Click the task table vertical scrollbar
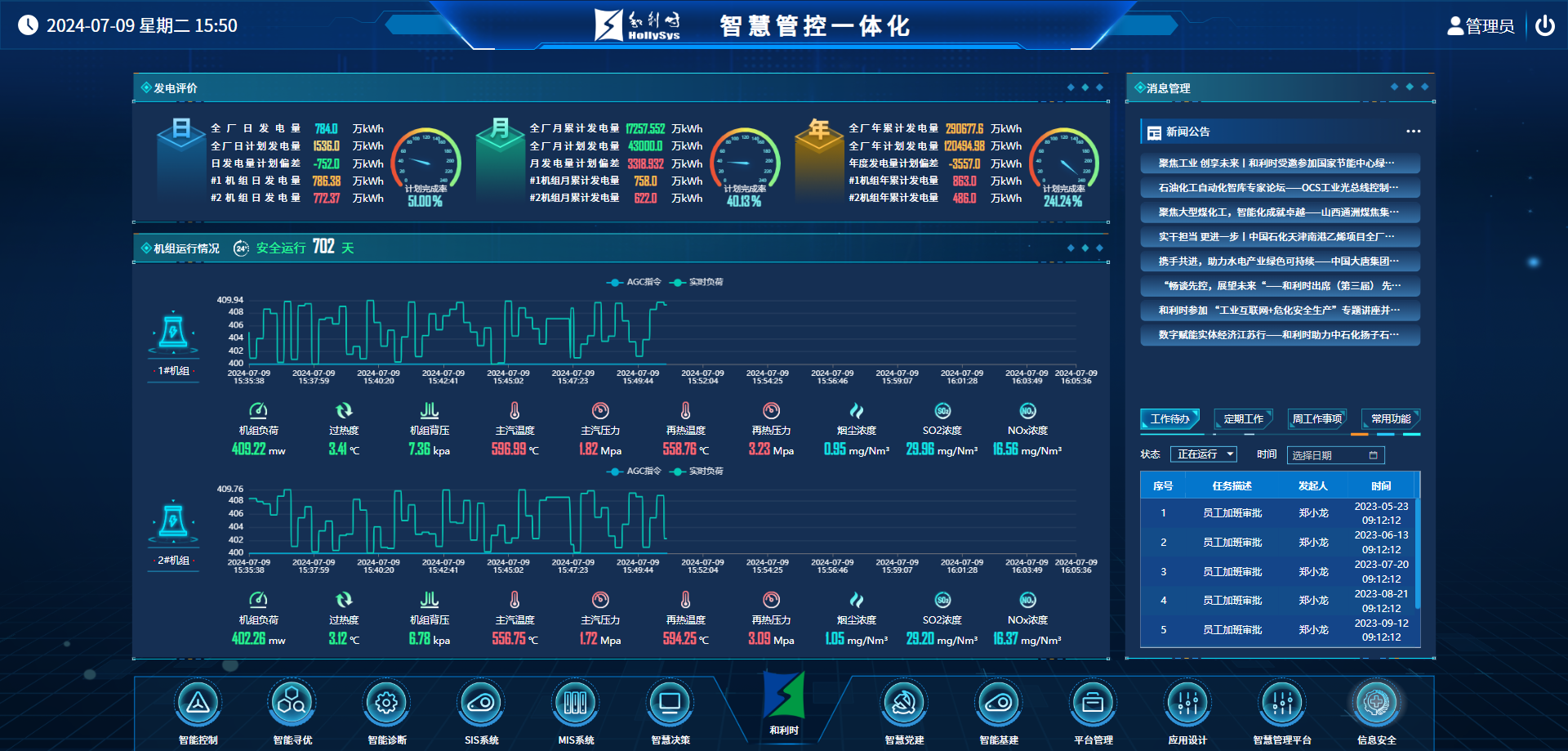This screenshot has height=751, width=1568. 1418,556
